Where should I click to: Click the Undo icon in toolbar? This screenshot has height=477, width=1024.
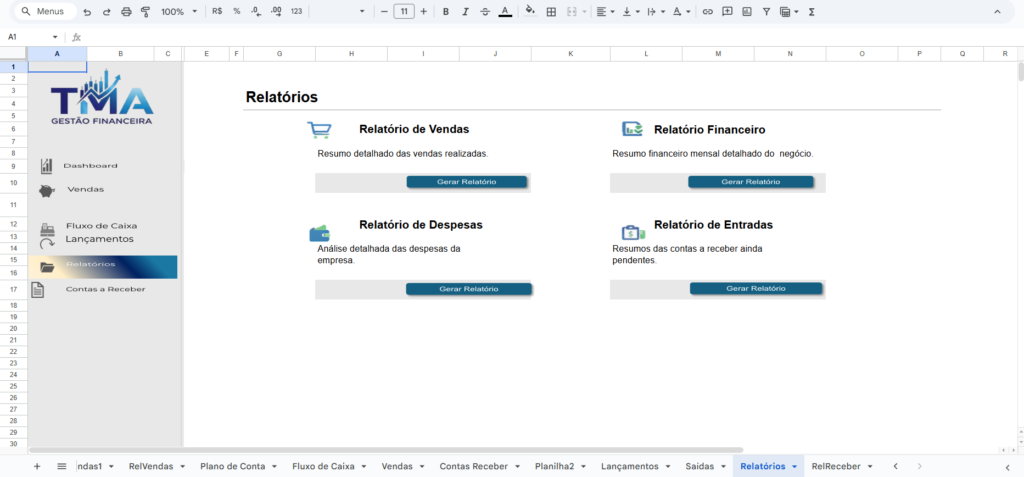(87, 12)
